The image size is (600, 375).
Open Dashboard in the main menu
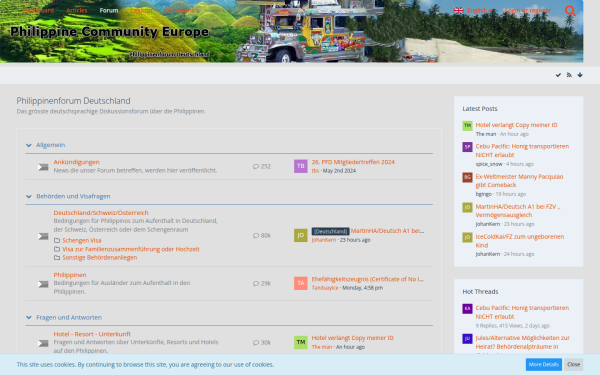tap(38, 10)
